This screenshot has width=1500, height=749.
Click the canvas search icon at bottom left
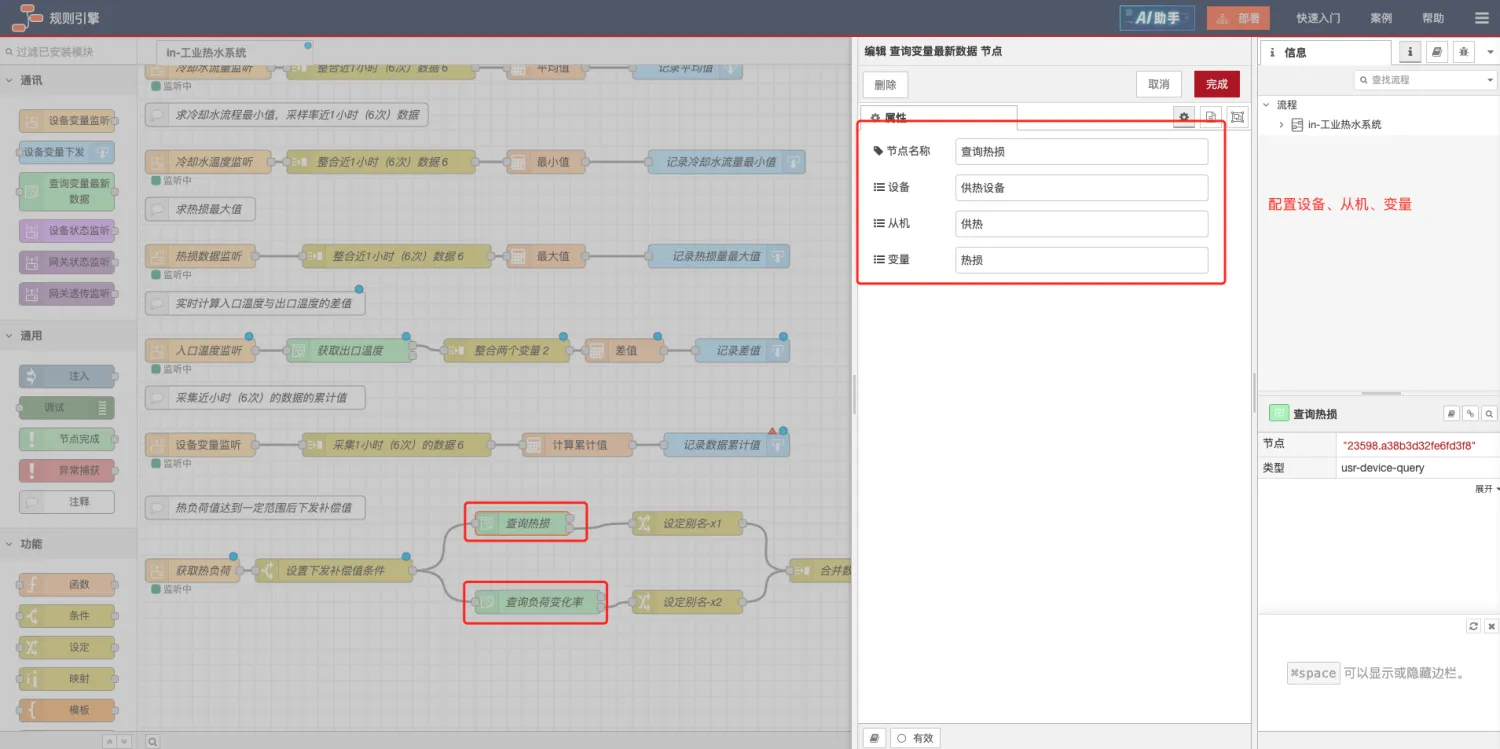pyautogui.click(x=153, y=741)
